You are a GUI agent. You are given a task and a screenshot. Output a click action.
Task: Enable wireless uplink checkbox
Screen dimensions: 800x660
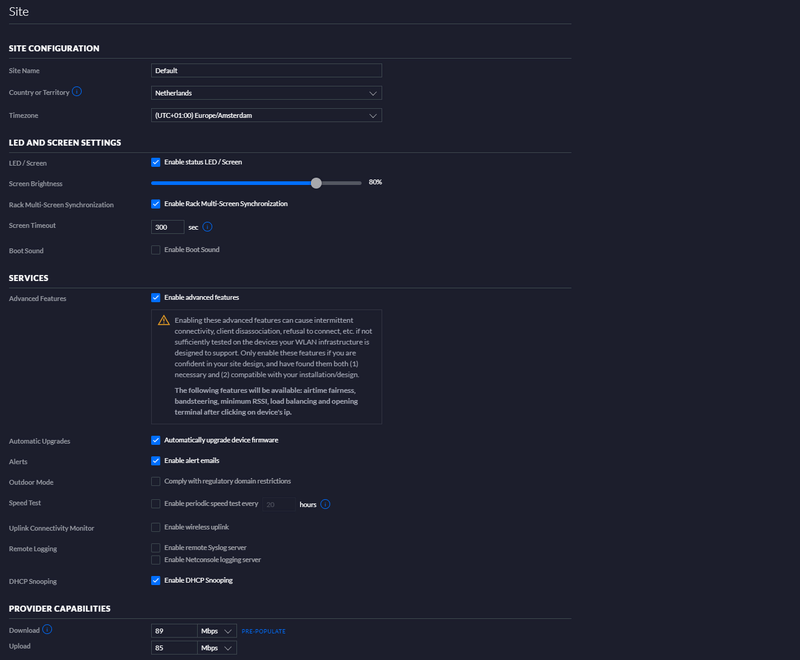point(156,527)
